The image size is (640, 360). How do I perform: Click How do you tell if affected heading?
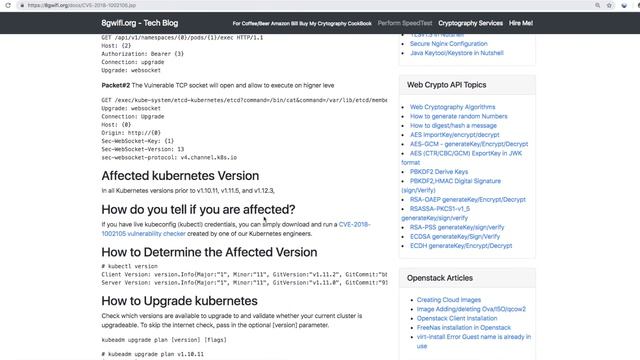click(198, 209)
